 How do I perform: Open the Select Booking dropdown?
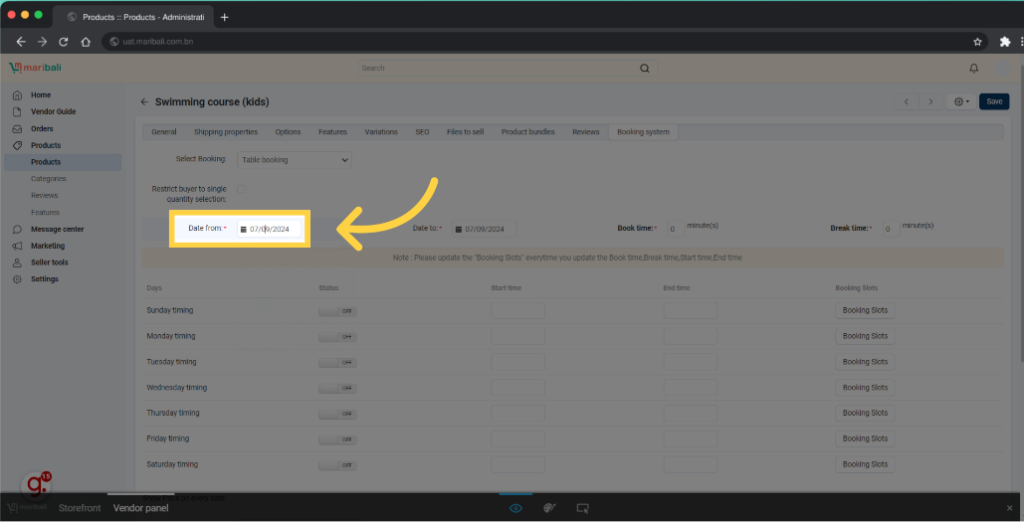295,159
